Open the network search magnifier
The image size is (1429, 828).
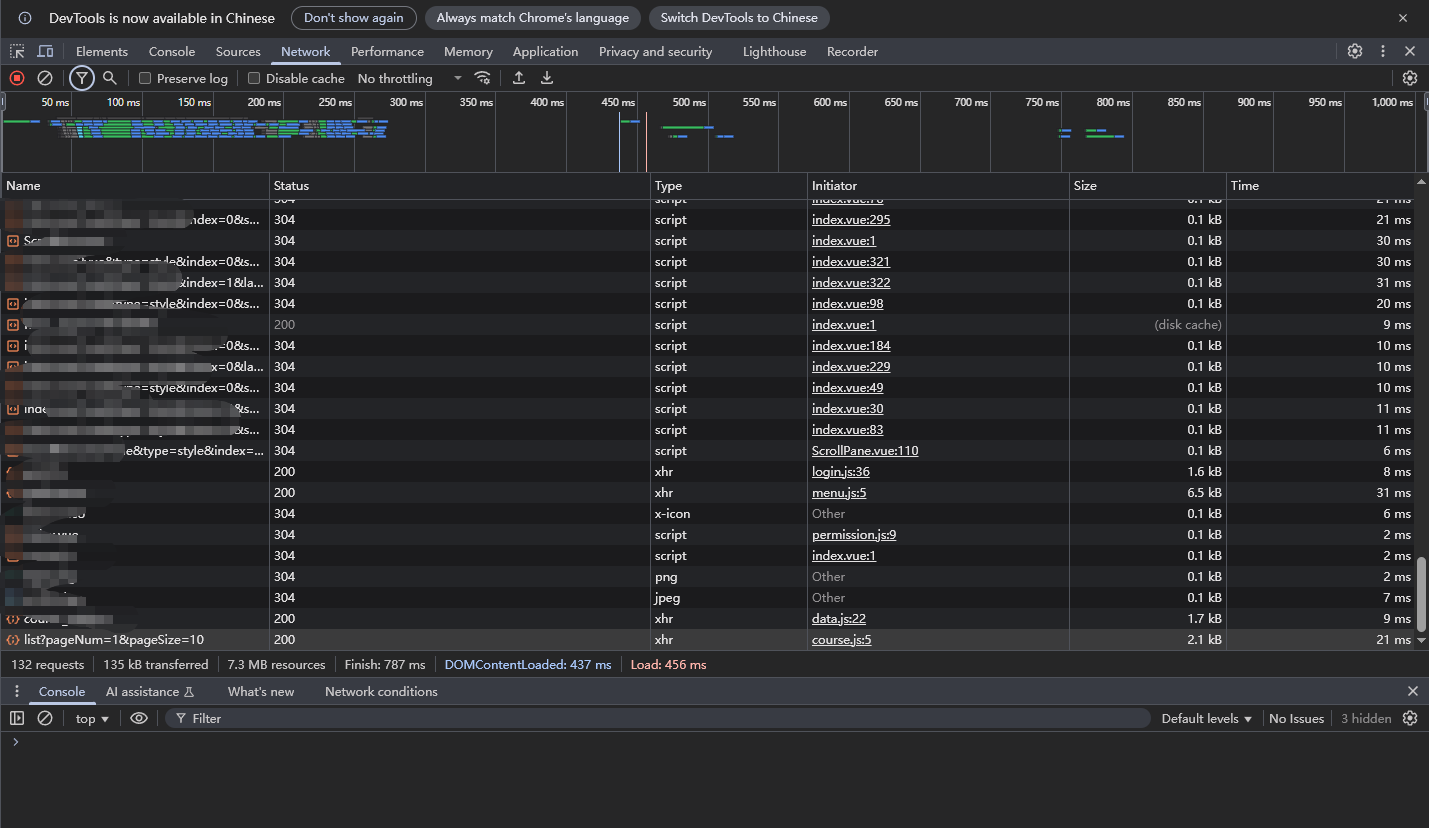point(110,78)
